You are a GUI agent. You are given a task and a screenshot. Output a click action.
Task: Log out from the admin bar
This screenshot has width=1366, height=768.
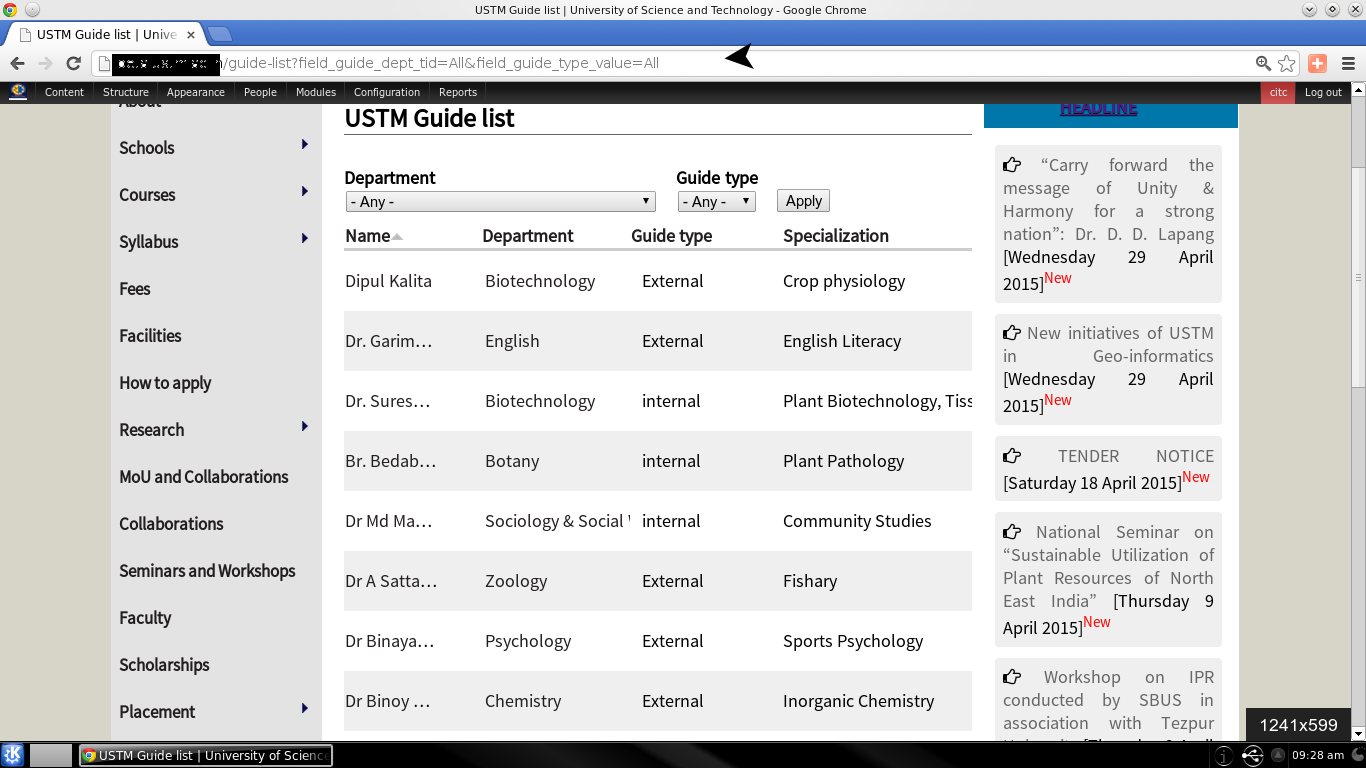coord(1323,92)
